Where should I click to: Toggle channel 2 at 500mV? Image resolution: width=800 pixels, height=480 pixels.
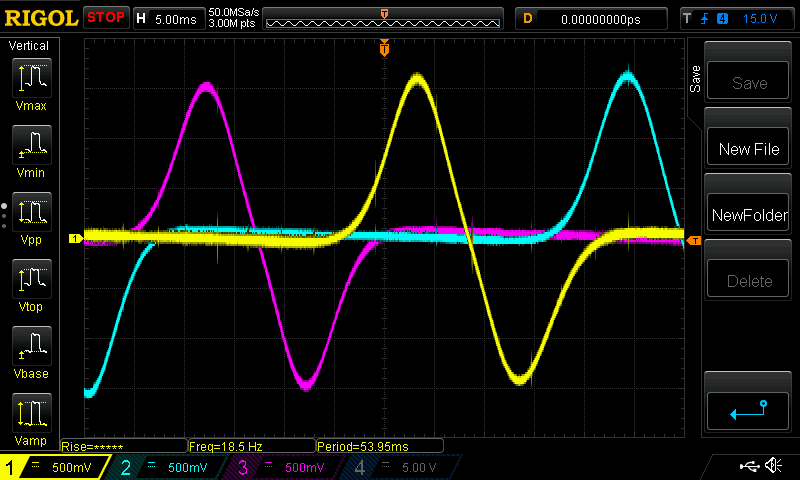[x=166, y=467]
